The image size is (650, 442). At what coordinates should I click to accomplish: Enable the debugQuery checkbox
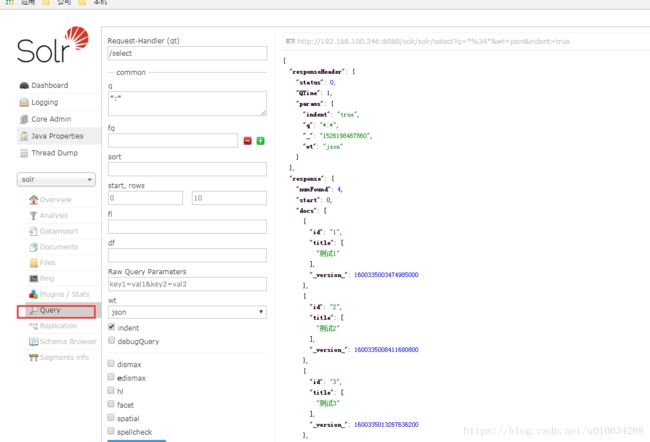[111, 340]
